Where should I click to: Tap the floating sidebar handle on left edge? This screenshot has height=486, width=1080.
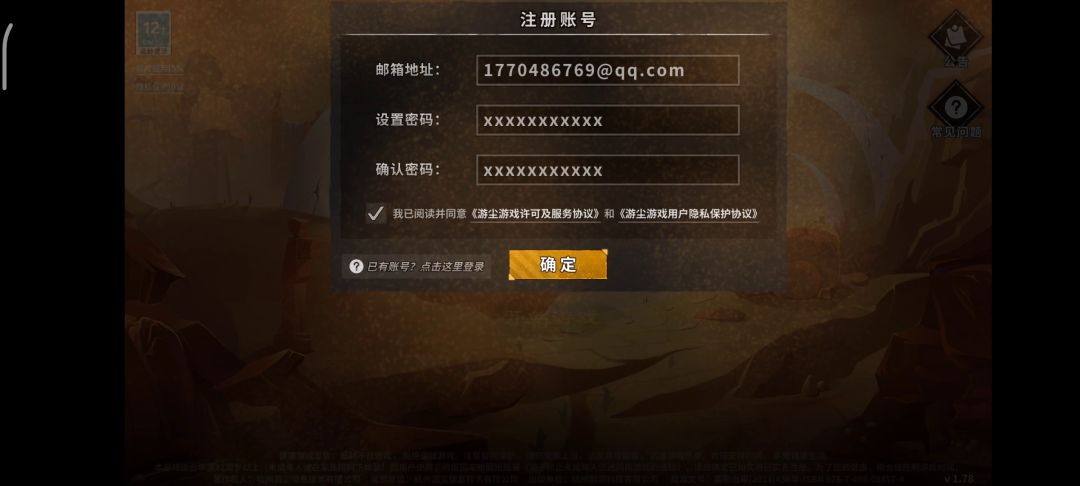7,56
